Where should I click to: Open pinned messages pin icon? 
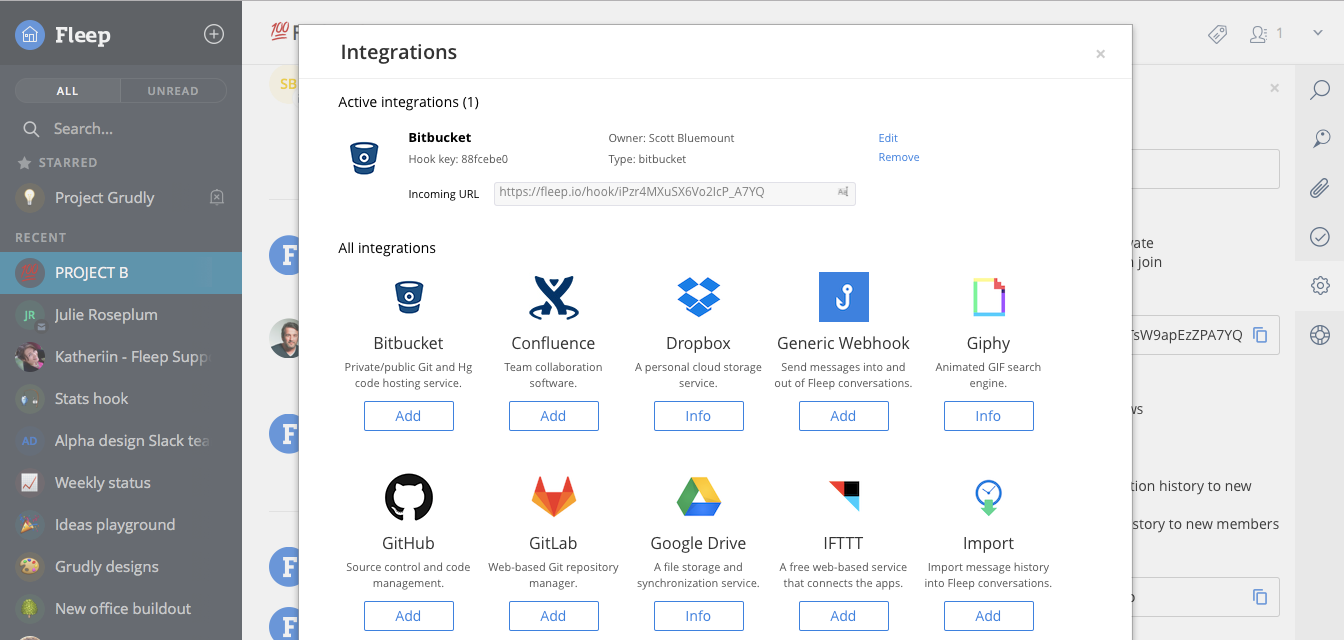pyautogui.click(x=1320, y=139)
